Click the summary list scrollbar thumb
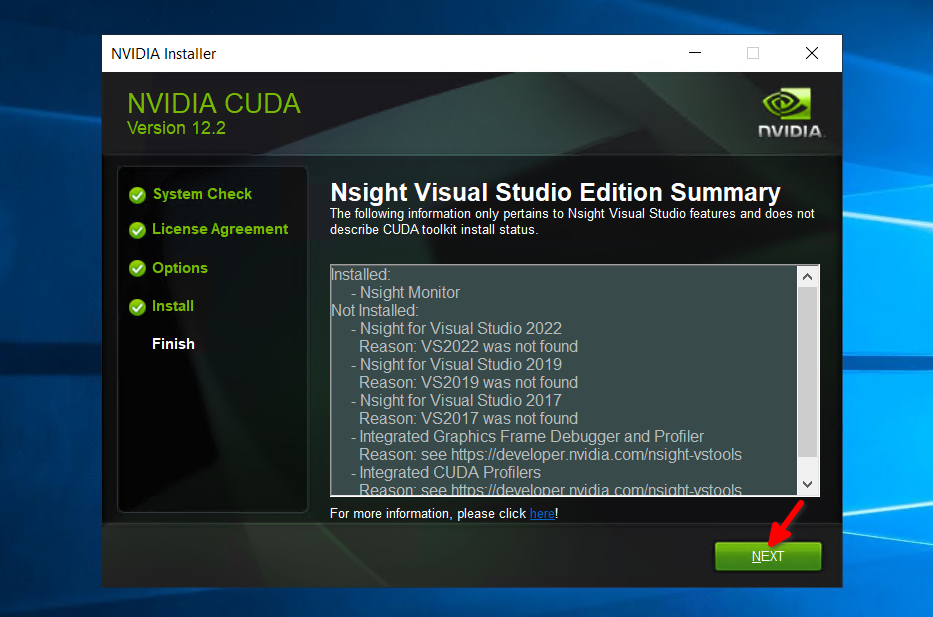The width and height of the screenshot is (933, 617). [x=807, y=372]
